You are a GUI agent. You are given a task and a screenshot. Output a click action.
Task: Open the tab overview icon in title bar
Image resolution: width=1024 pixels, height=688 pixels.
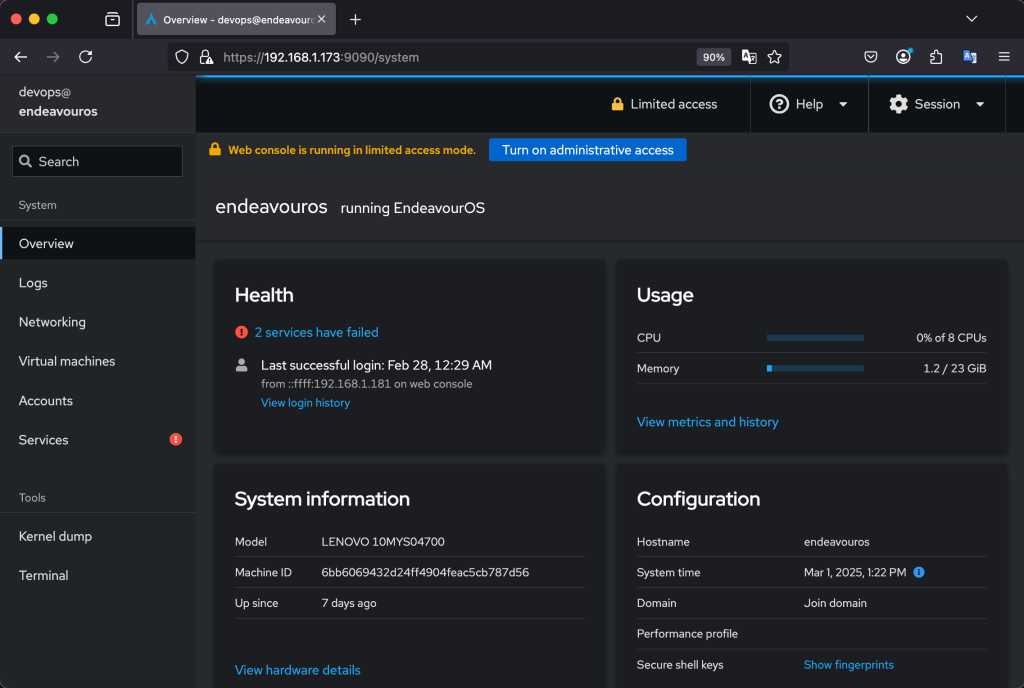click(112, 20)
